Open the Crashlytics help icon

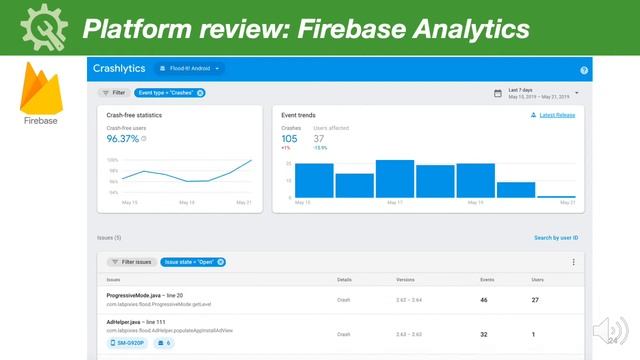tap(584, 70)
